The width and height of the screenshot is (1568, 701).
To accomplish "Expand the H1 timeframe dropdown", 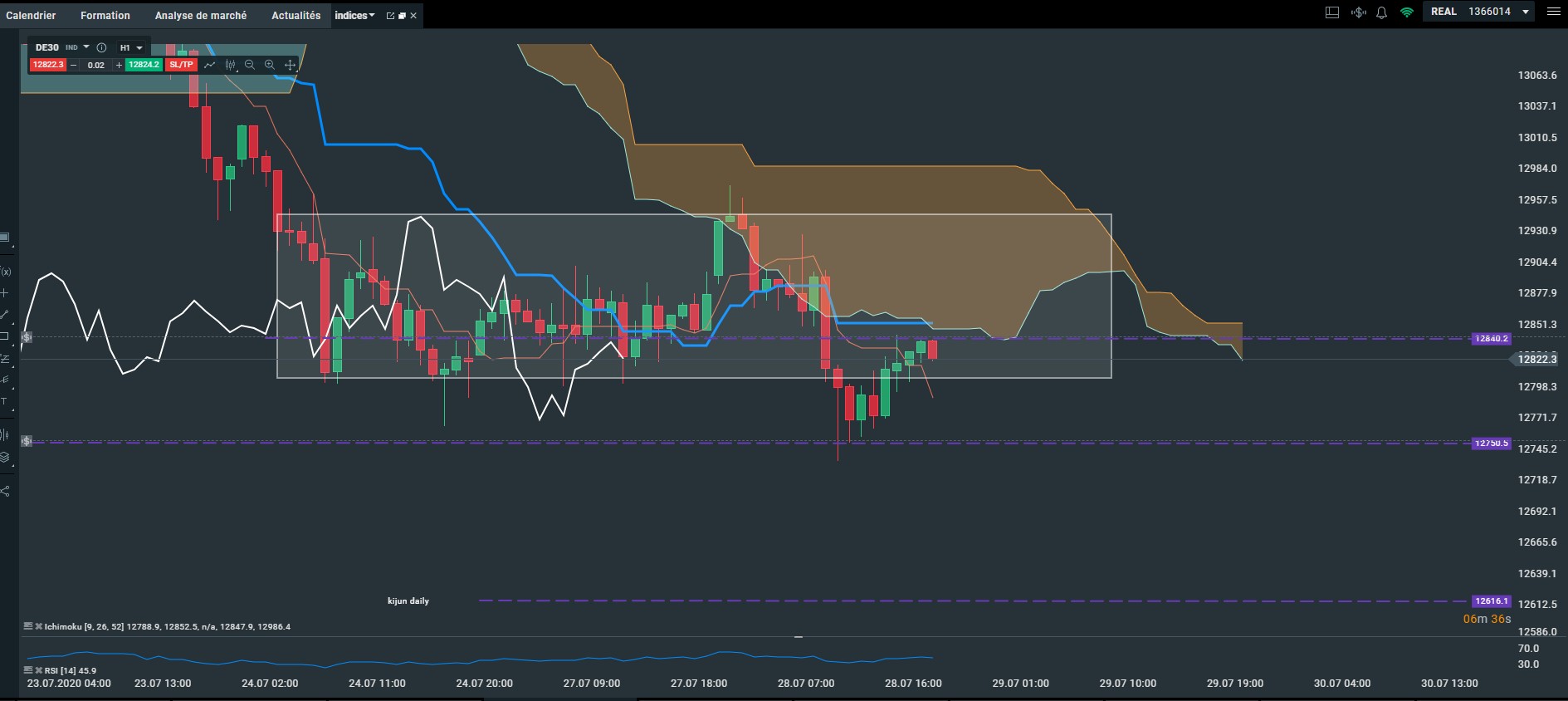I will 132,47.
